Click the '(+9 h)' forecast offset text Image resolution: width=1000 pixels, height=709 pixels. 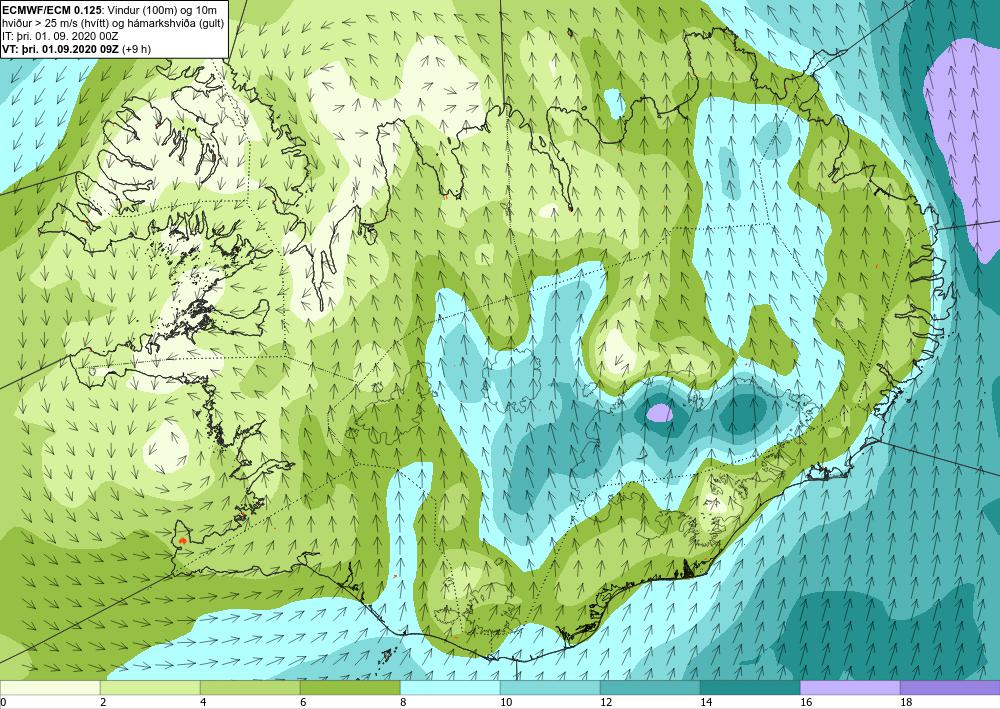pos(137,49)
